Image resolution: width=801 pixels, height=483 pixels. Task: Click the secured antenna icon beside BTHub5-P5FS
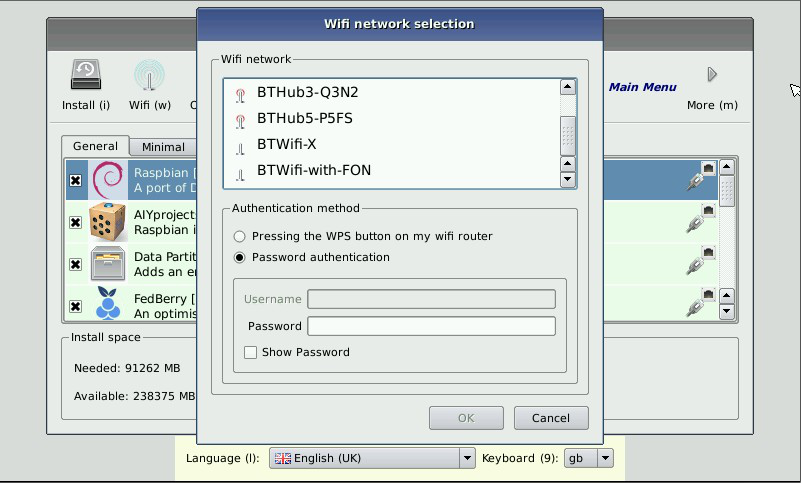[x=240, y=121]
